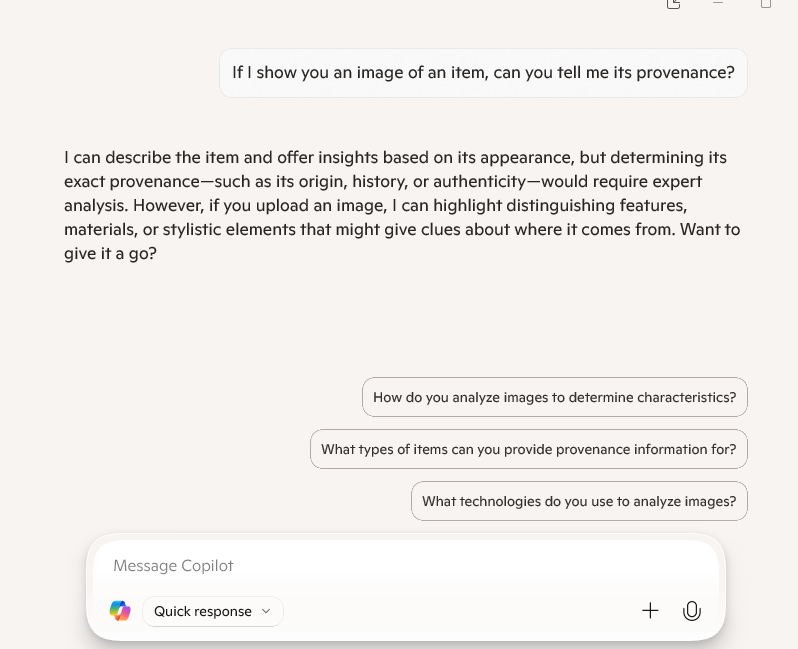This screenshot has height=649, width=798.
Task: Click the Copilot logo in the composer
Action: pos(120,611)
